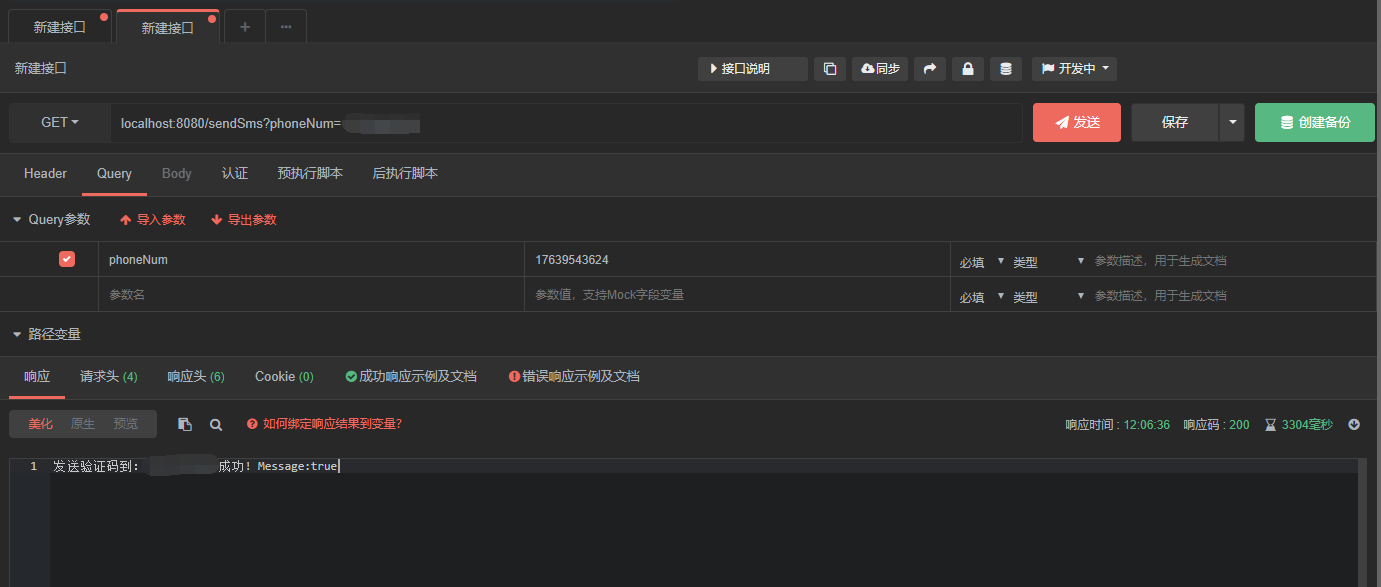The image size is (1381, 587).
Task: Open 必填 dropdown in phoneNum row
Action: [x=982, y=261]
